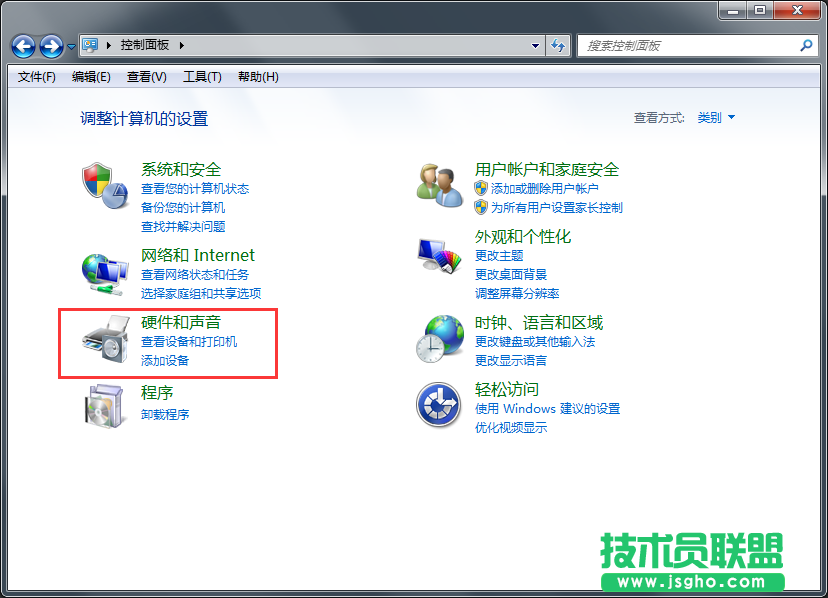Click the refresh icon in address bar
The image size is (828, 598).
click(558, 46)
